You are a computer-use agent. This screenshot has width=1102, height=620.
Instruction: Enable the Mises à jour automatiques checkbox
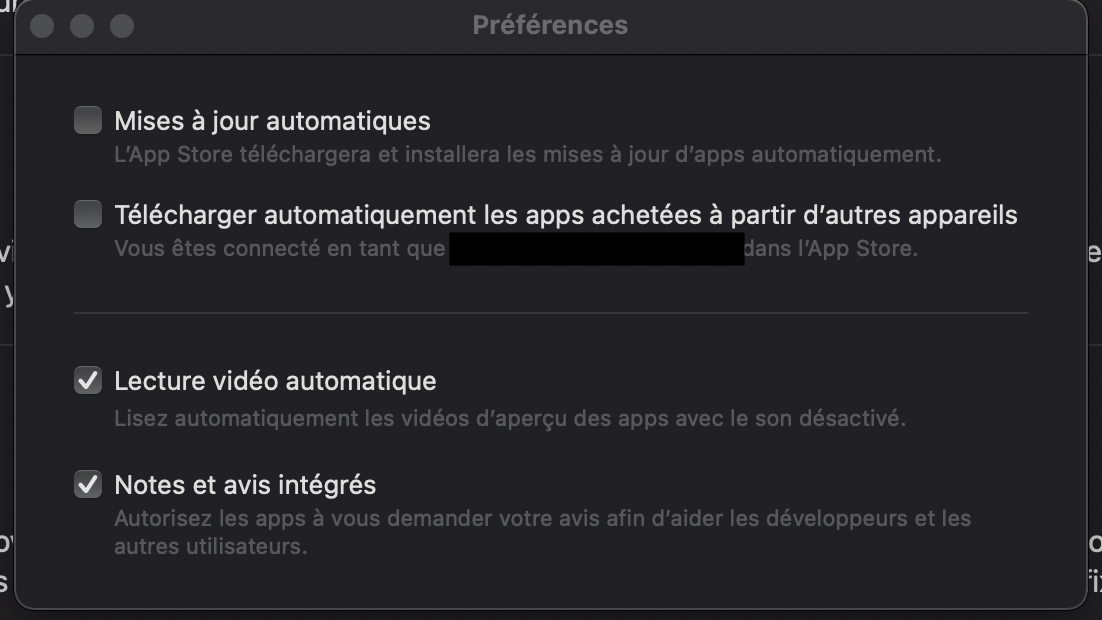pos(88,121)
